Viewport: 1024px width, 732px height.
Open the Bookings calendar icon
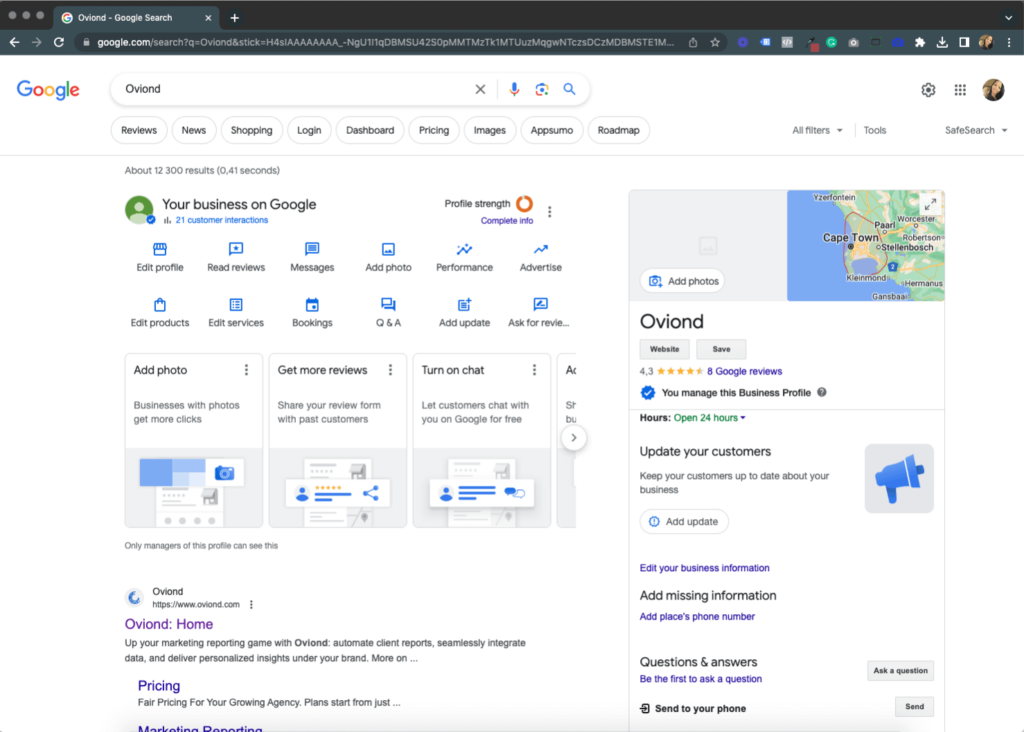coord(312,305)
